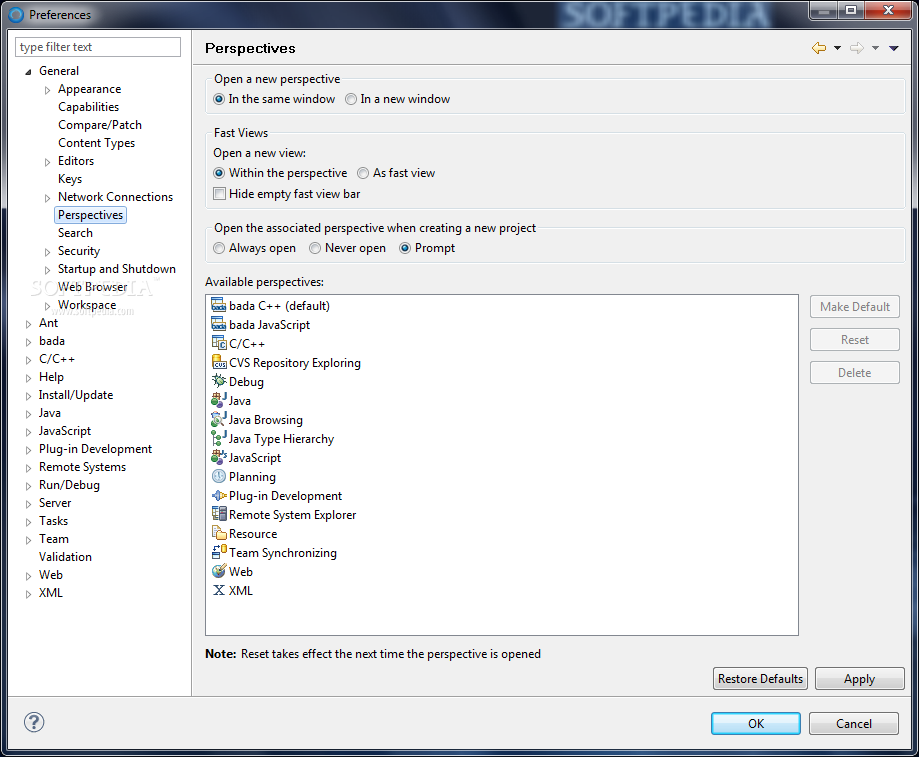Click the CVS Repository Exploring icon
The image size is (919, 757).
coord(219,363)
